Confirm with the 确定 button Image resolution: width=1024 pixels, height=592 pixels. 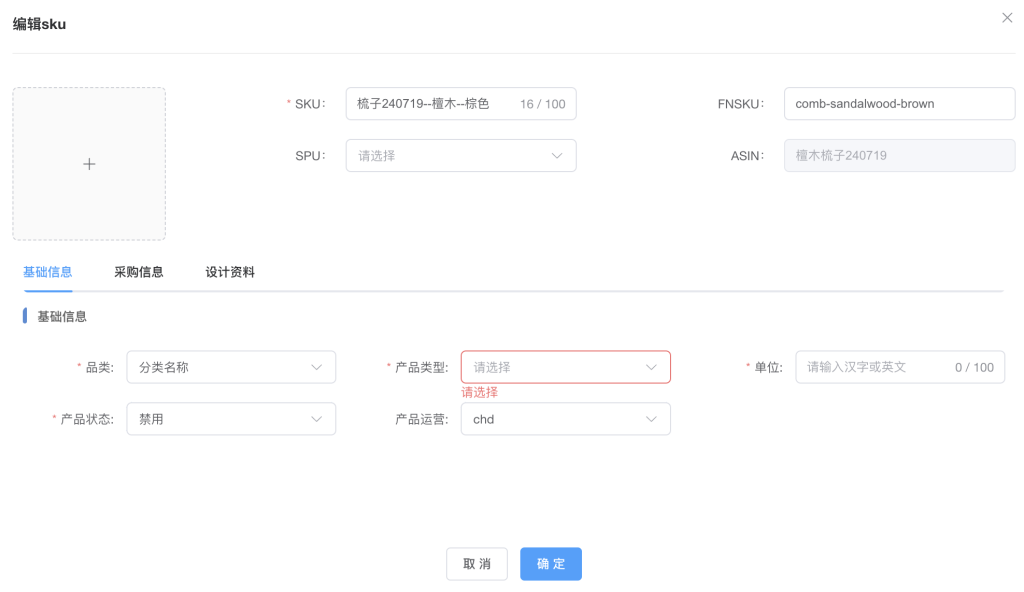[x=550, y=564]
